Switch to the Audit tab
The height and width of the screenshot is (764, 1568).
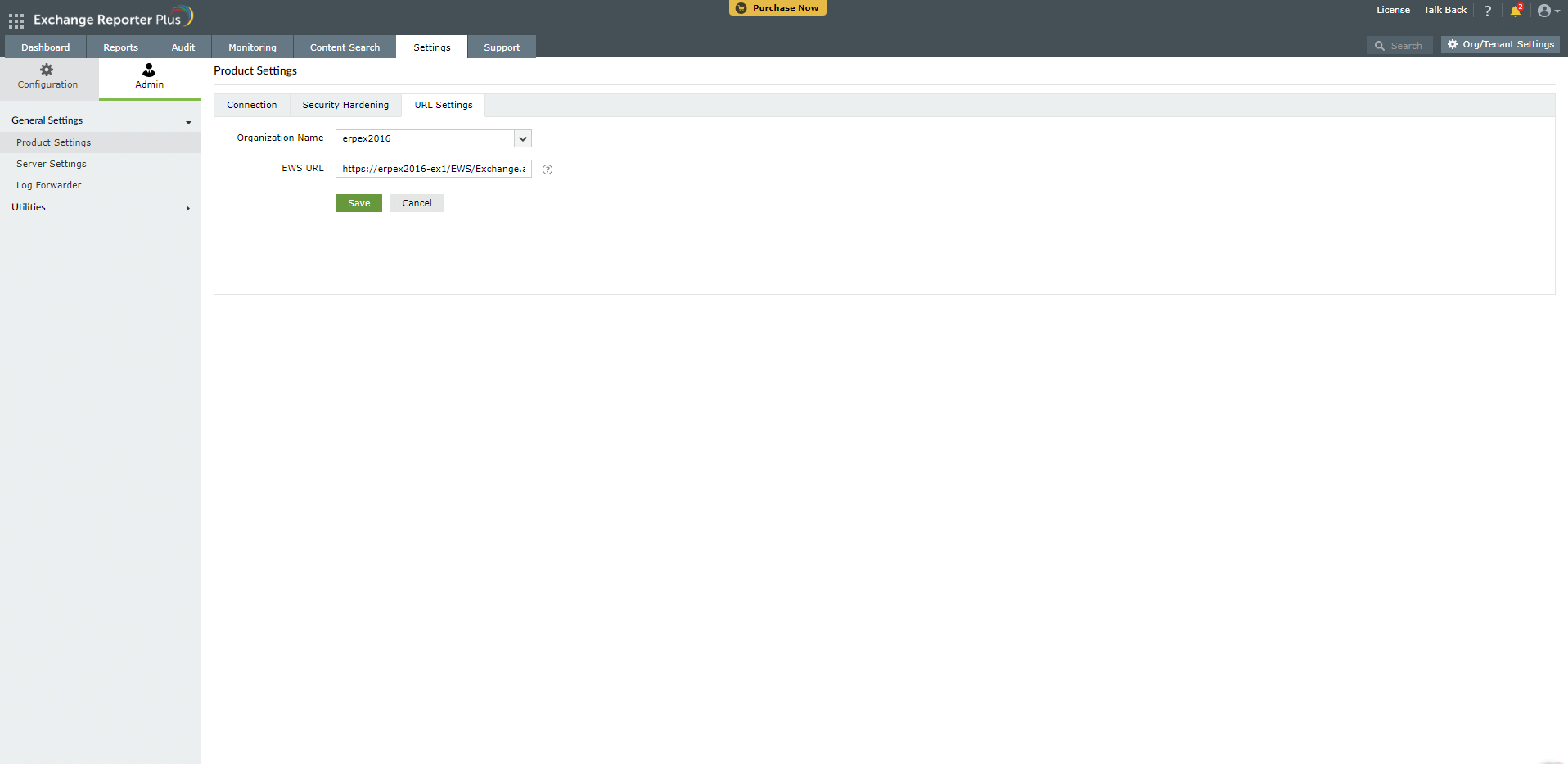point(183,47)
